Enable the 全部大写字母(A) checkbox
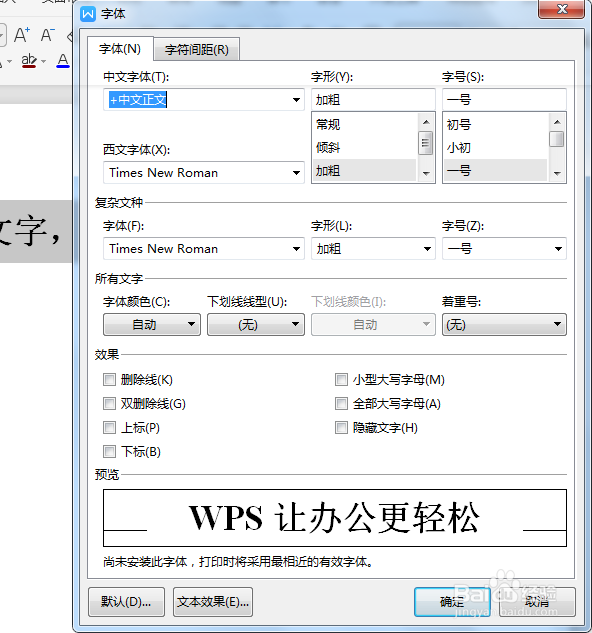This screenshot has width=592, height=633. tap(341, 404)
